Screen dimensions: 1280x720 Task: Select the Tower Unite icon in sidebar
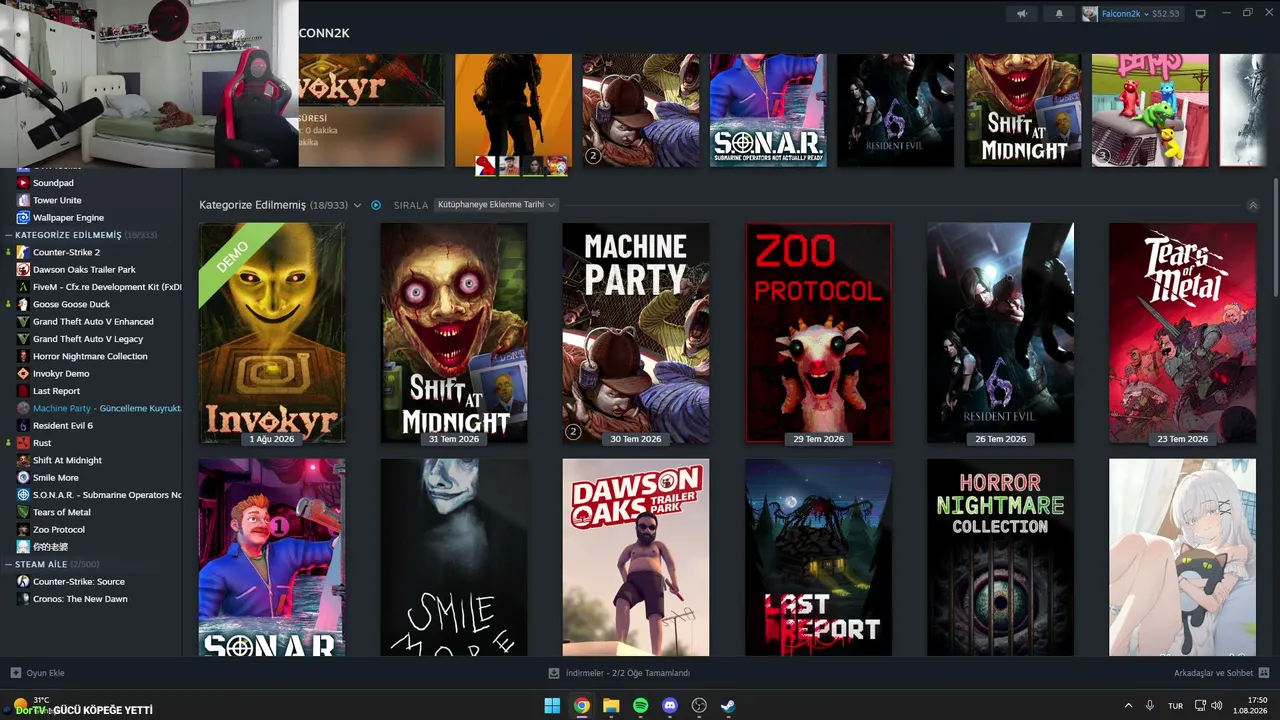point(23,200)
